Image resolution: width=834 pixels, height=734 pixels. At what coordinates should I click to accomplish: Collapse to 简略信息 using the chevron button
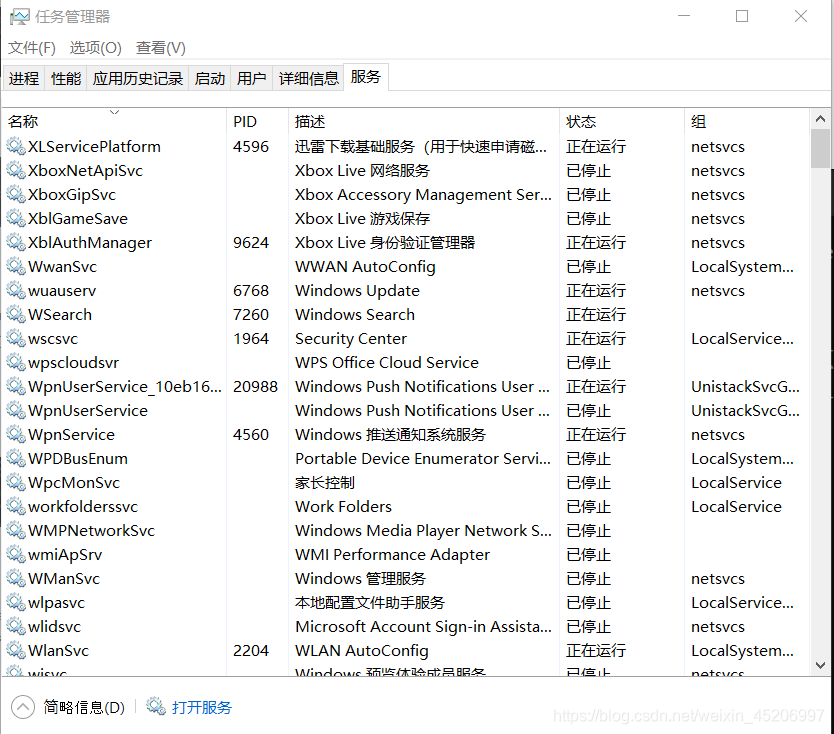point(23,707)
